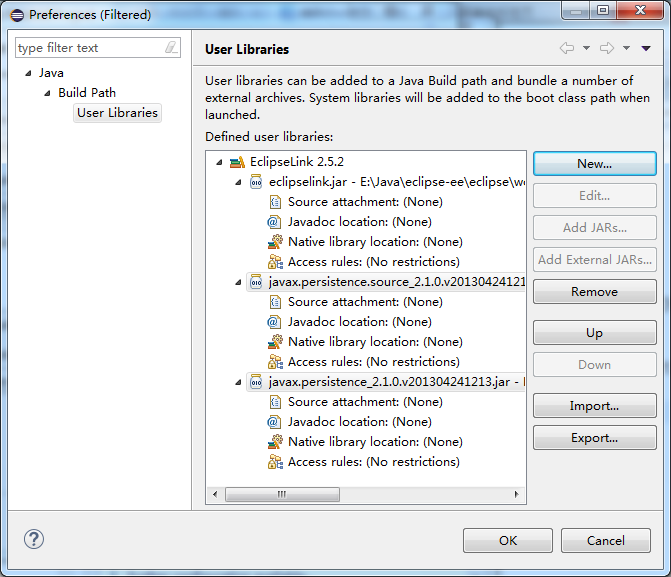The height and width of the screenshot is (577, 671).
Task: Click Native library icon under javax.persistence_2.1.0 jar
Action: pos(275,442)
